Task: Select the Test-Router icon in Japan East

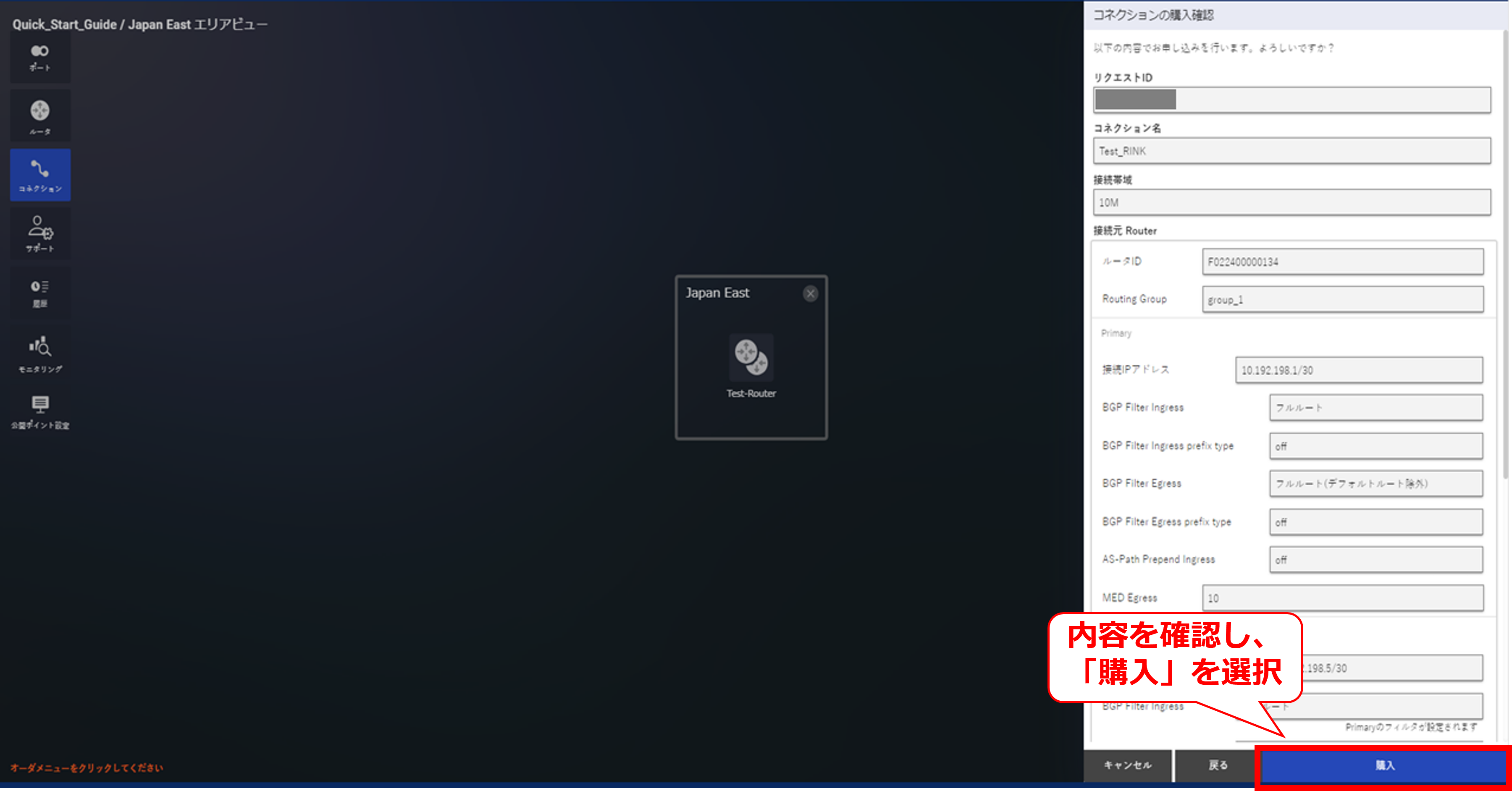Action: (751, 357)
